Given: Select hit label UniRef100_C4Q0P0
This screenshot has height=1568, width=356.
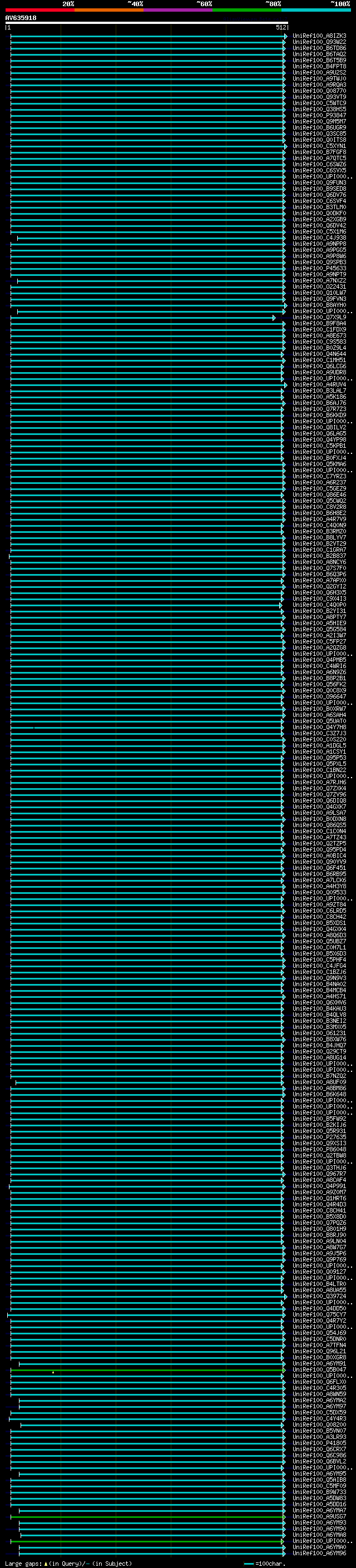Looking at the screenshot, I should click(x=319, y=605).
